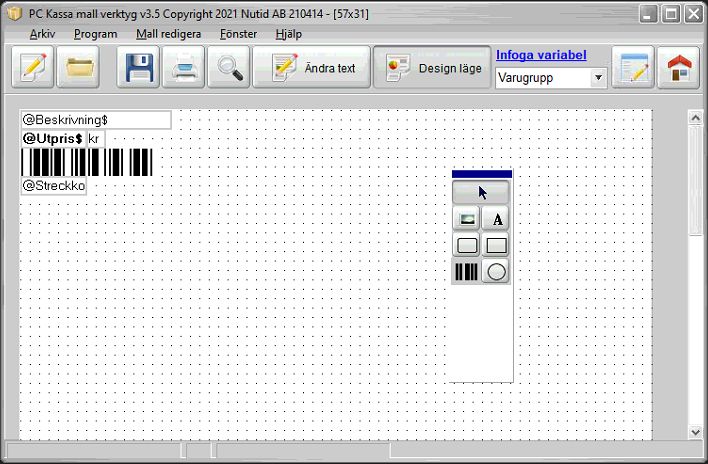
Task: Select the rounded rectangle tool
Action: tap(467, 245)
